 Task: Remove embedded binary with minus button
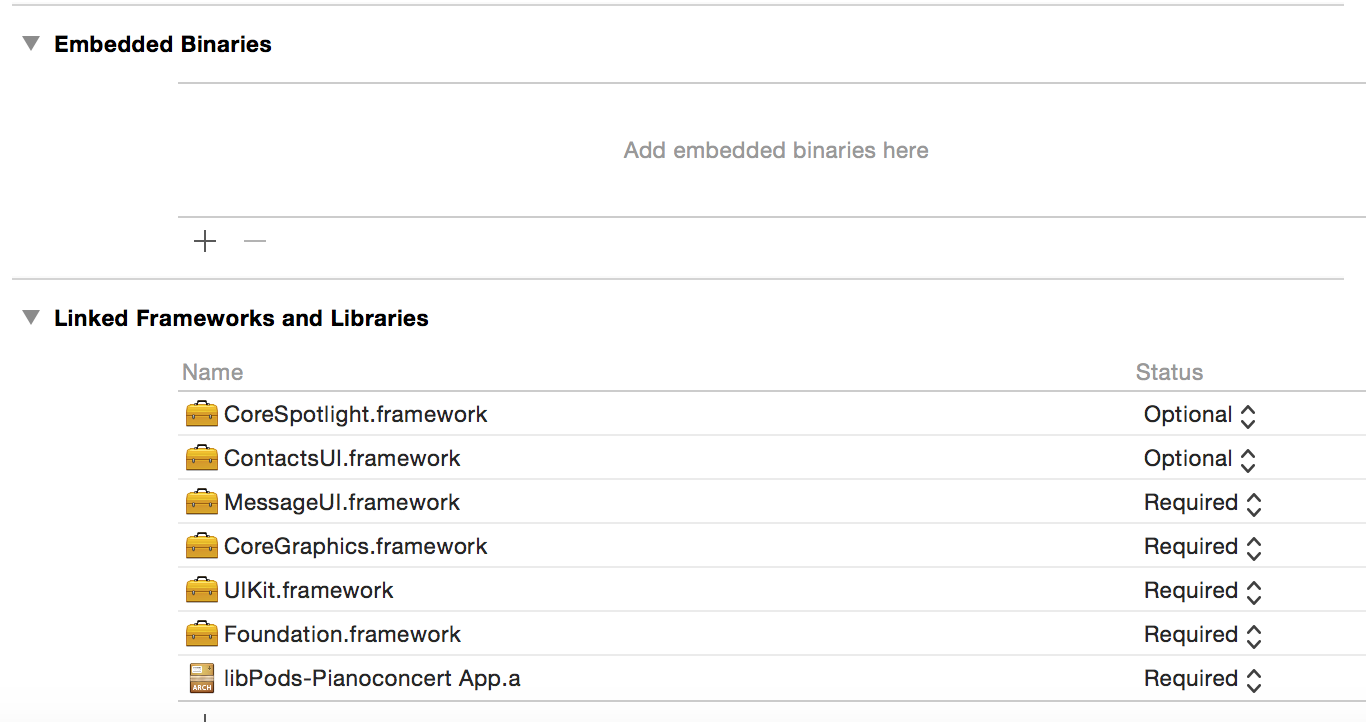point(255,241)
